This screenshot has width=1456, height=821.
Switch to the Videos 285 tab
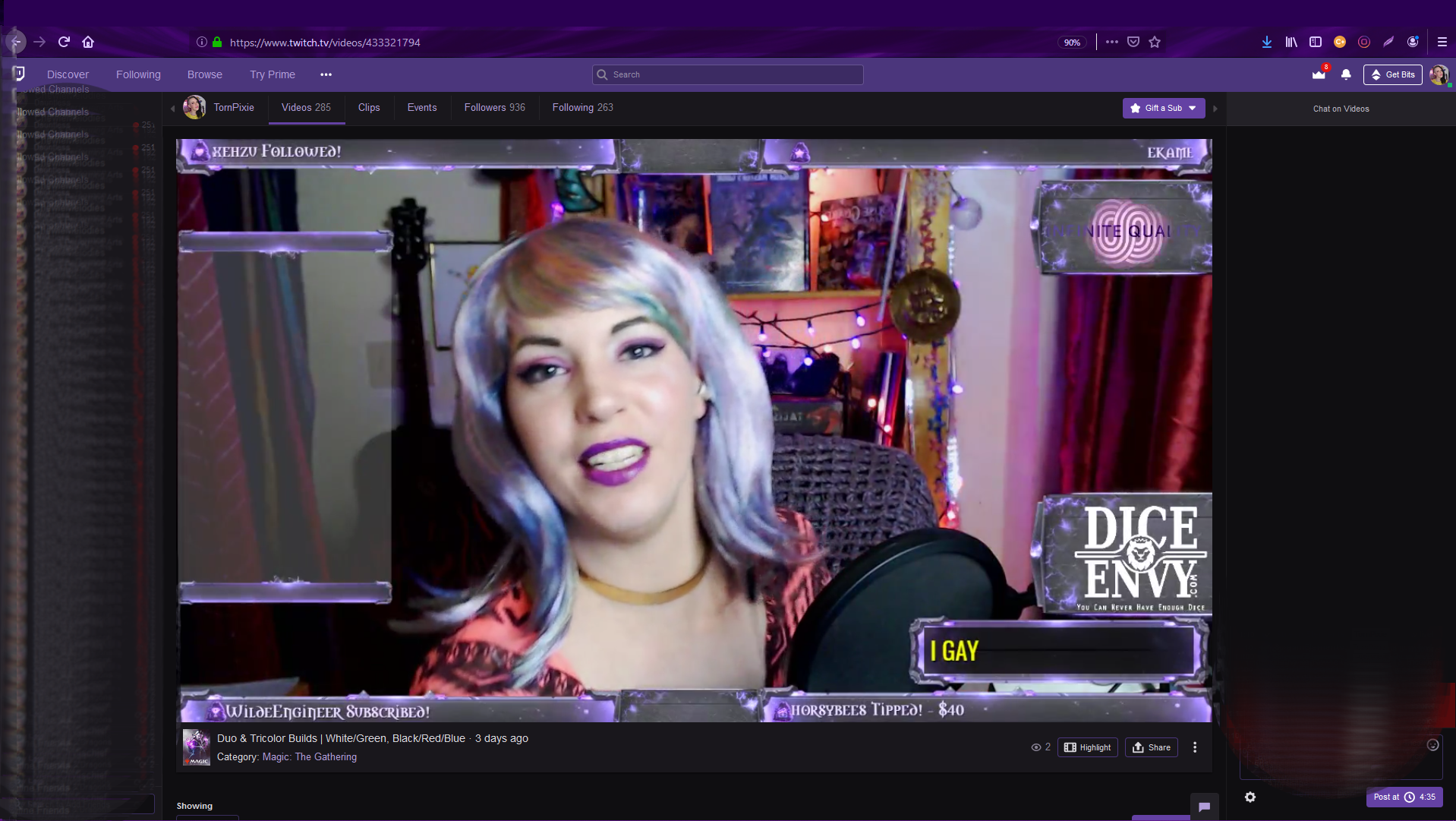coord(306,108)
